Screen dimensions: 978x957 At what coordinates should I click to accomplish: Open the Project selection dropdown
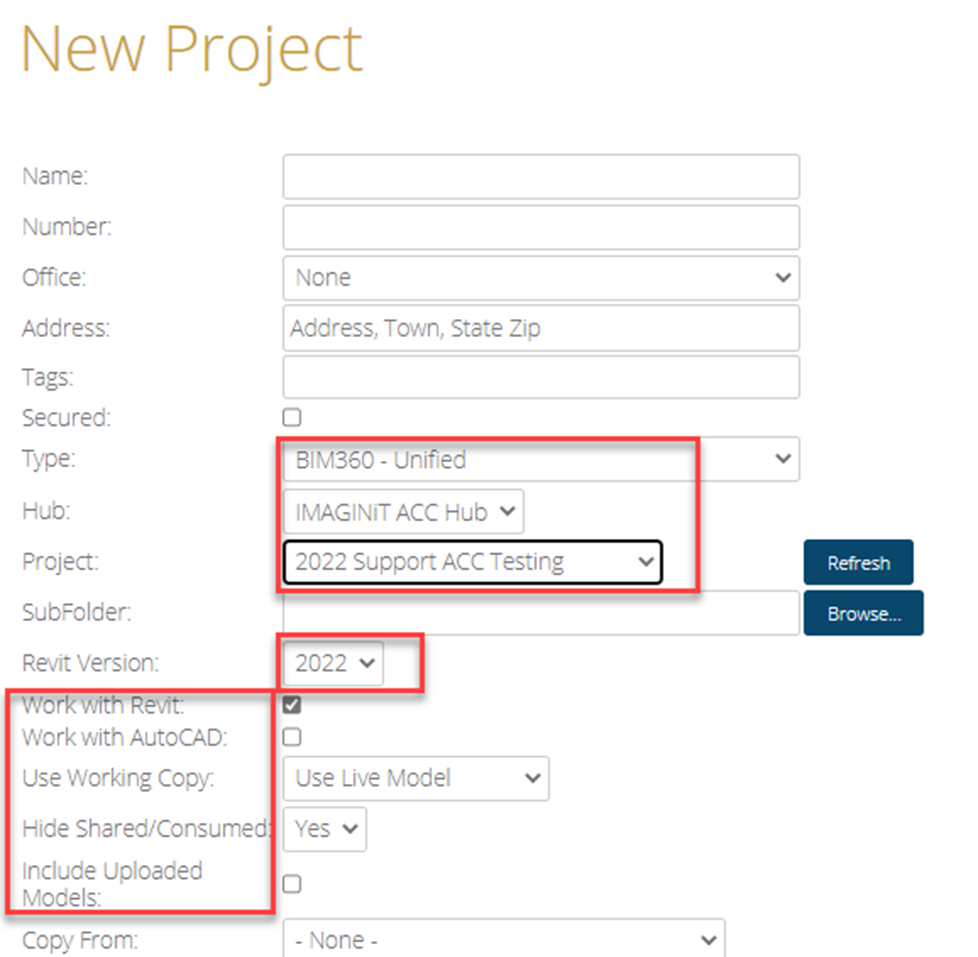pos(472,562)
